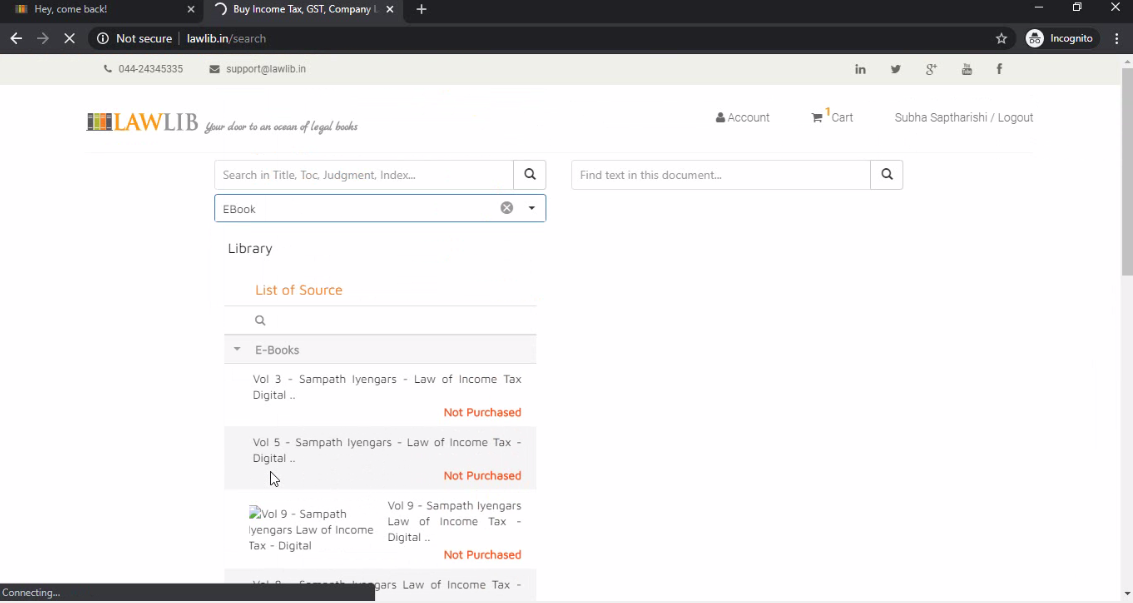Open Vol 9 - Sampath Iyengars book title
This screenshot has height=603, width=1133.
454,521
